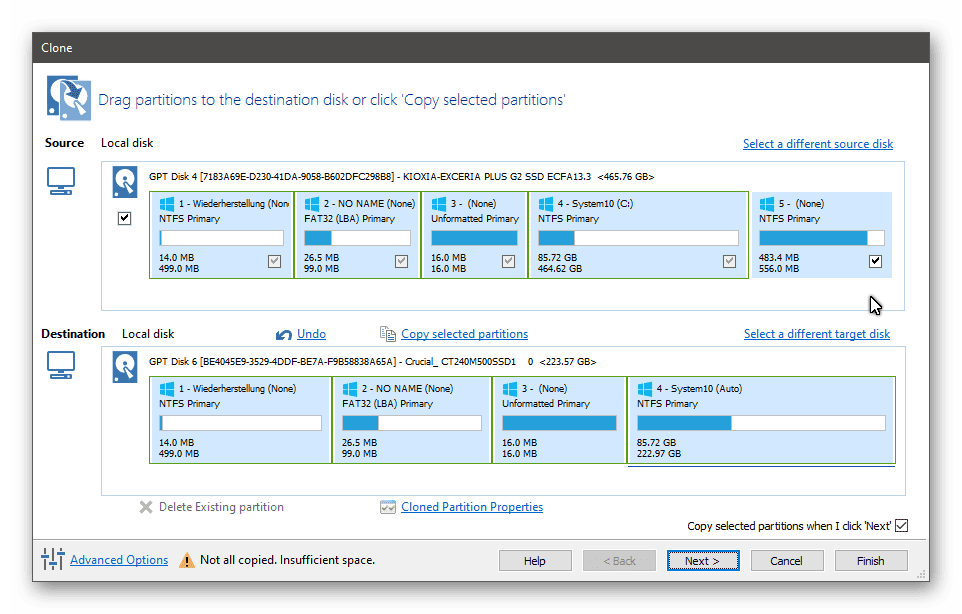
Task: Click the Cloned Partition Properties icon
Action: click(388, 507)
